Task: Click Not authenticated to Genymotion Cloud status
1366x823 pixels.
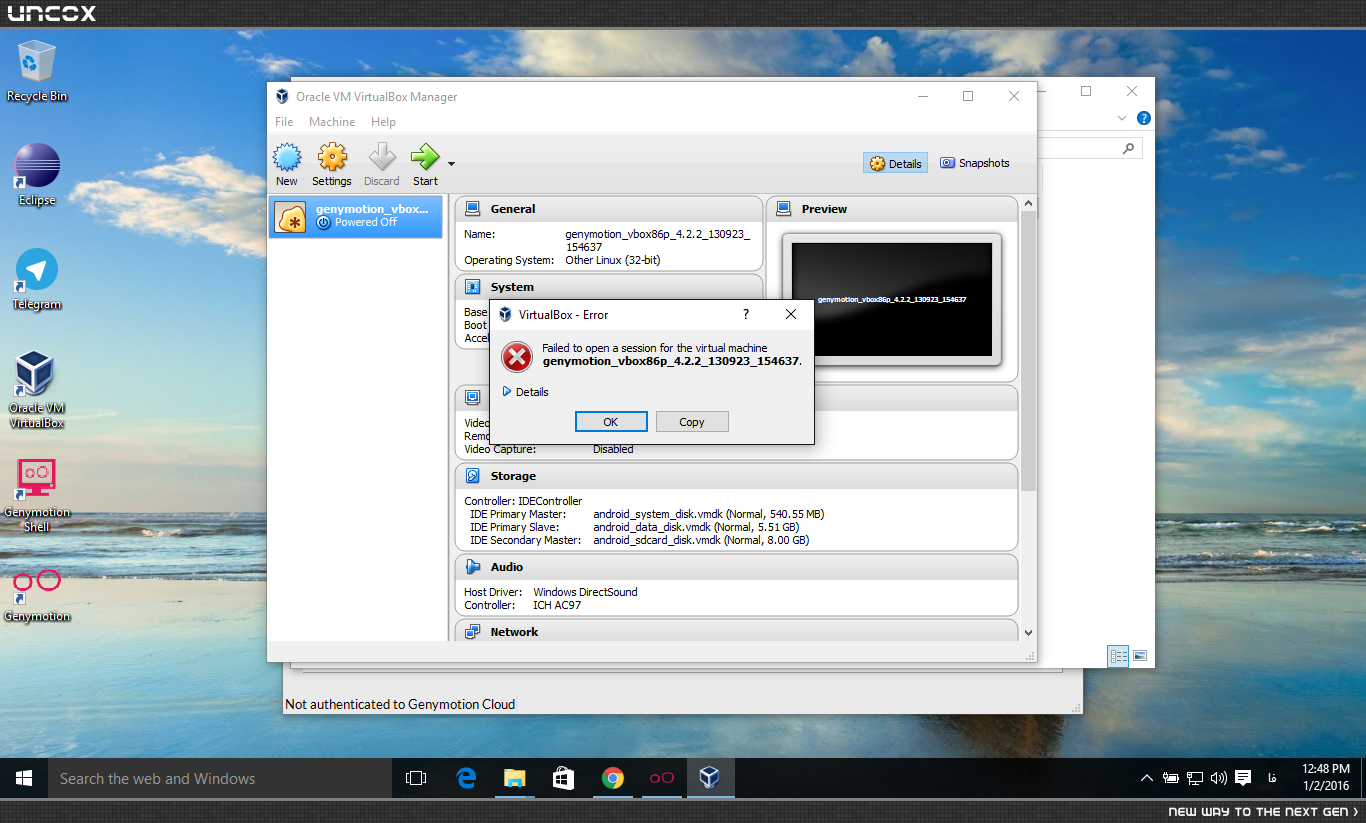Action: coord(400,704)
